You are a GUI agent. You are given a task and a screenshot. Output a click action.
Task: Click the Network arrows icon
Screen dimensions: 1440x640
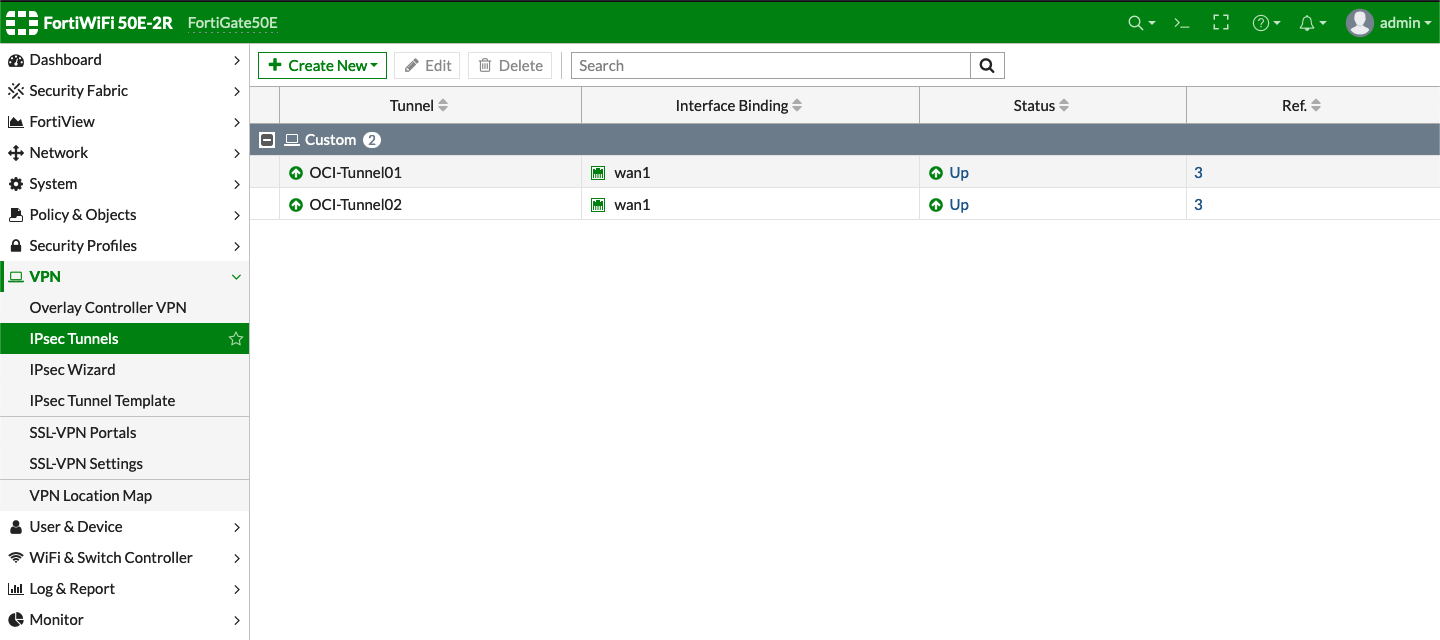15,153
